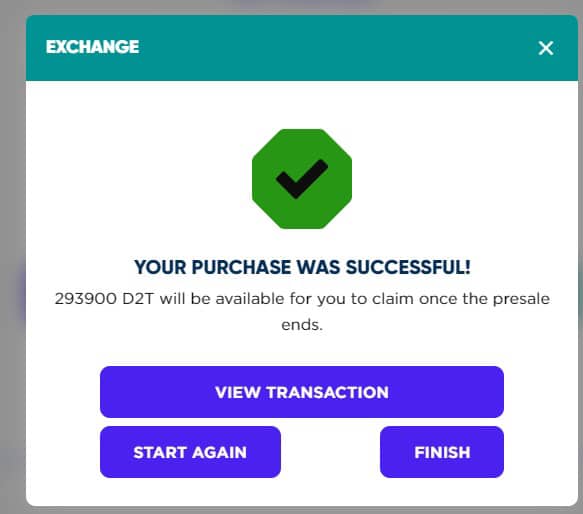This screenshot has width=583, height=514.
Task: Select the Start Again button
Action: pyautogui.click(x=190, y=452)
